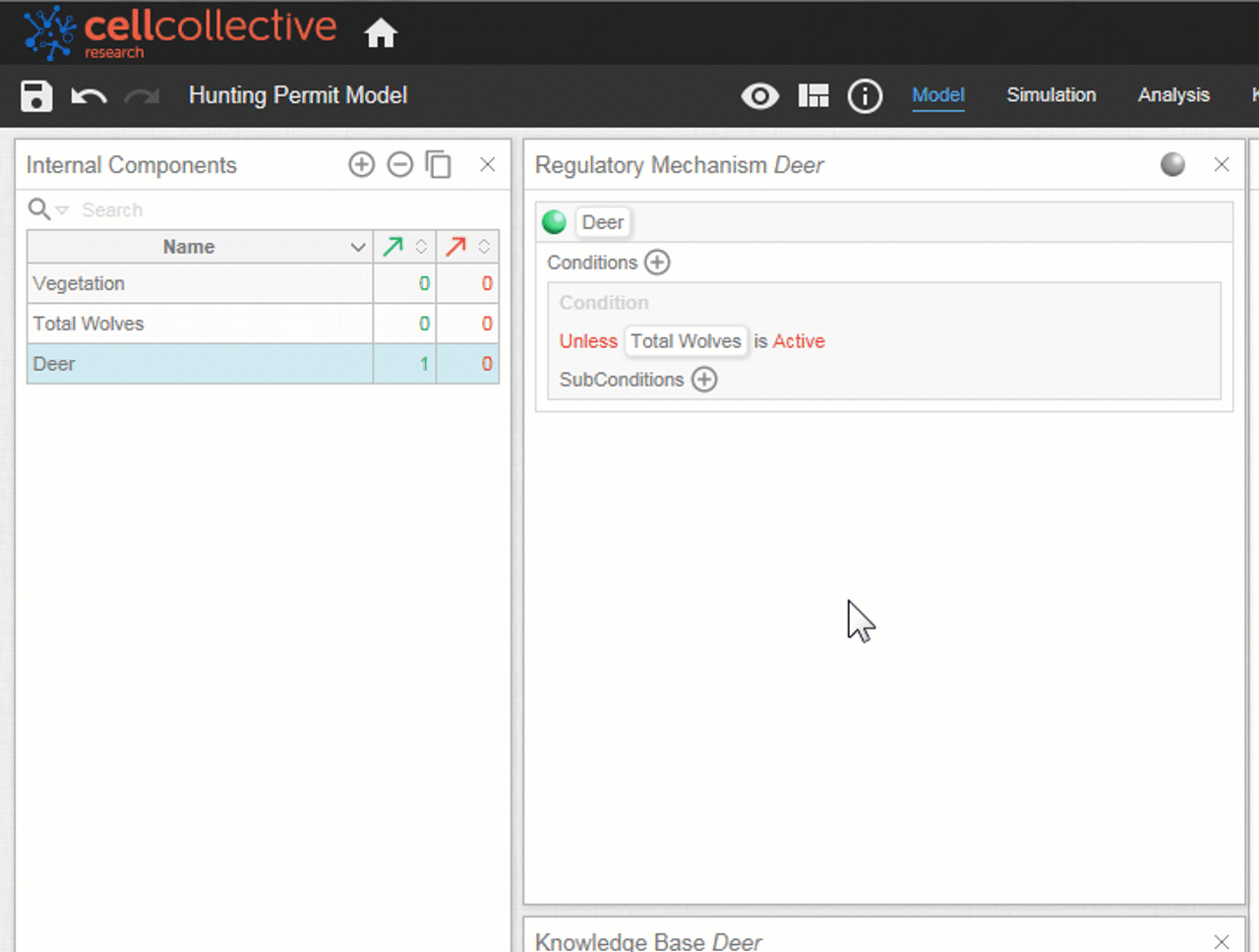Image resolution: width=1259 pixels, height=952 pixels.
Task: Undo the last action
Action: tap(89, 96)
